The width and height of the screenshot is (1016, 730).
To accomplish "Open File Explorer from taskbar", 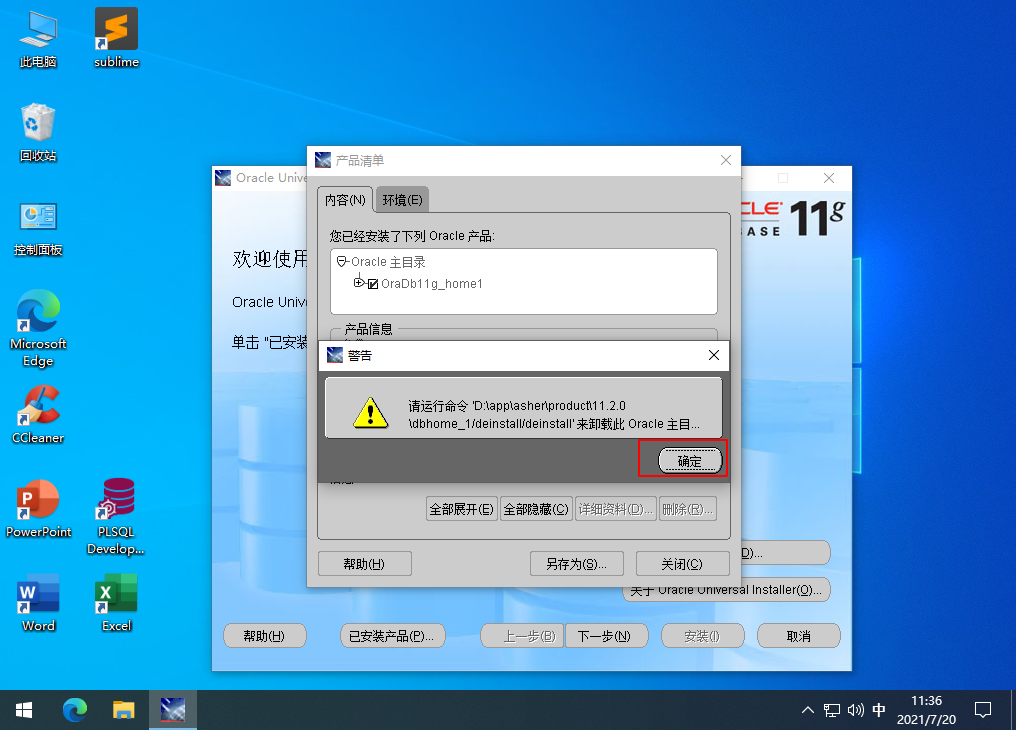I will [123, 711].
